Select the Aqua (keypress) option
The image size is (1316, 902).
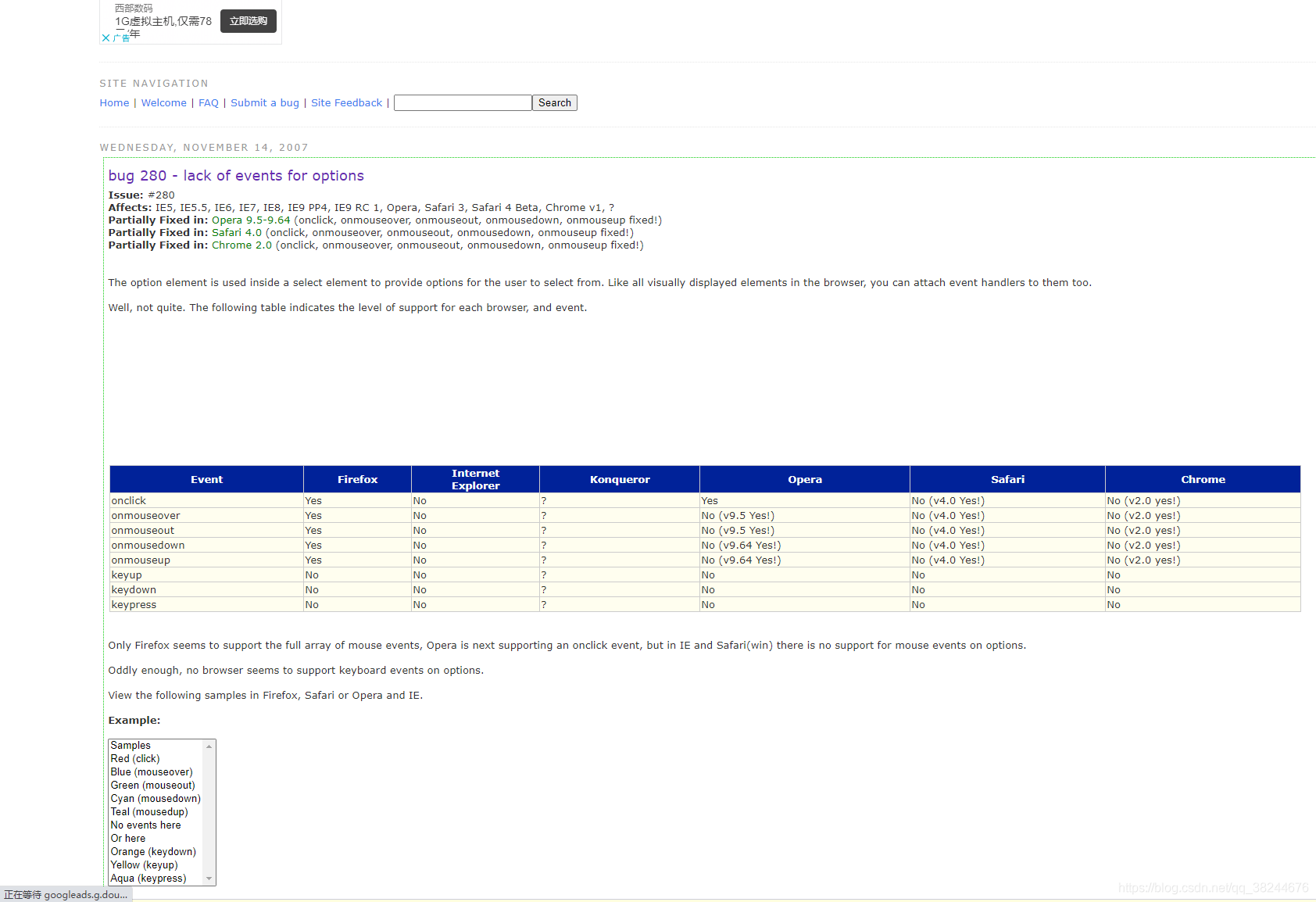(156, 879)
